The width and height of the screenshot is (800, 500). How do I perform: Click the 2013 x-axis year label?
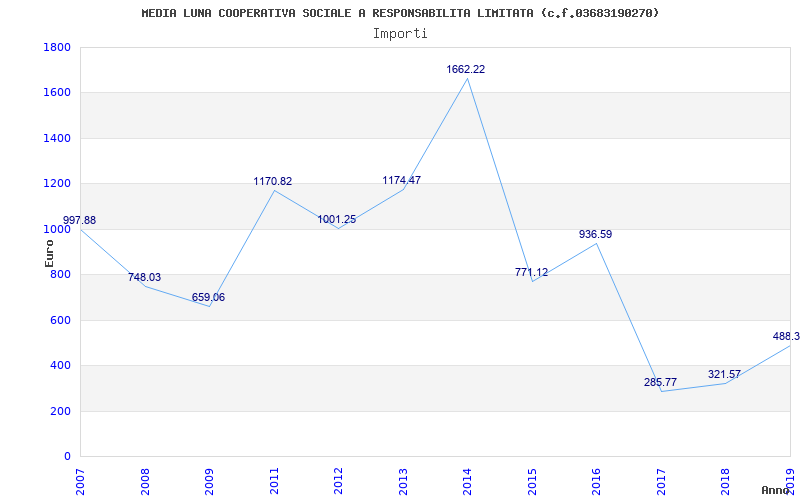pos(403,481)
